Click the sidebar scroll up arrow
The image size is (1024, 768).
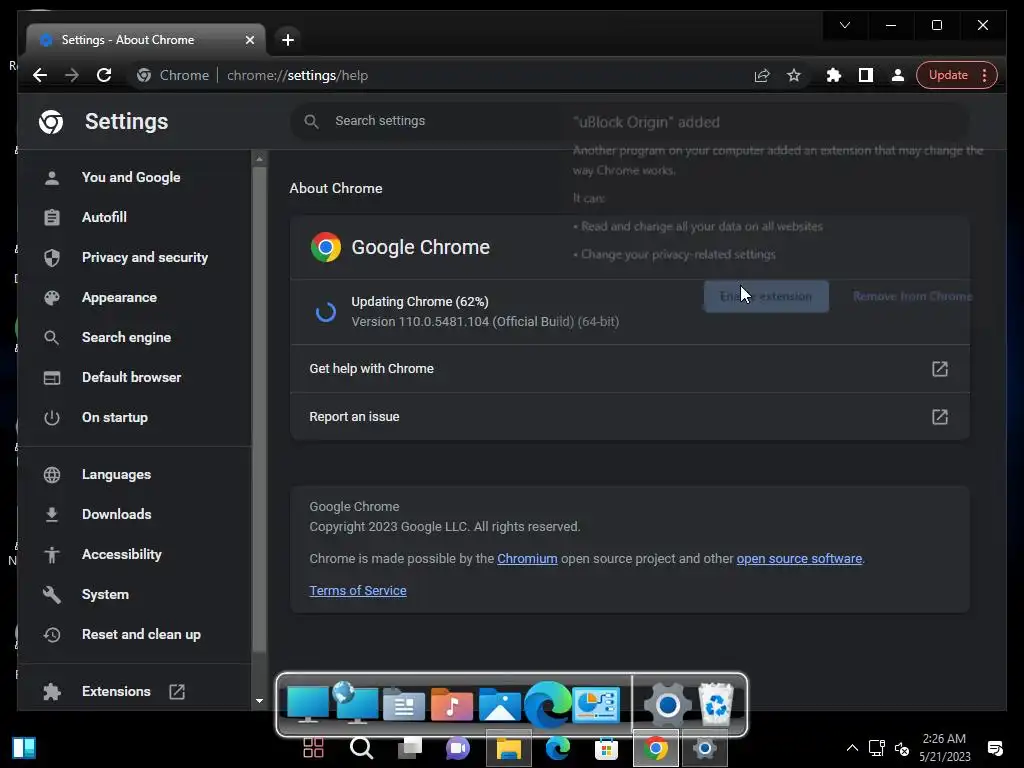click(x=259, y=159)
